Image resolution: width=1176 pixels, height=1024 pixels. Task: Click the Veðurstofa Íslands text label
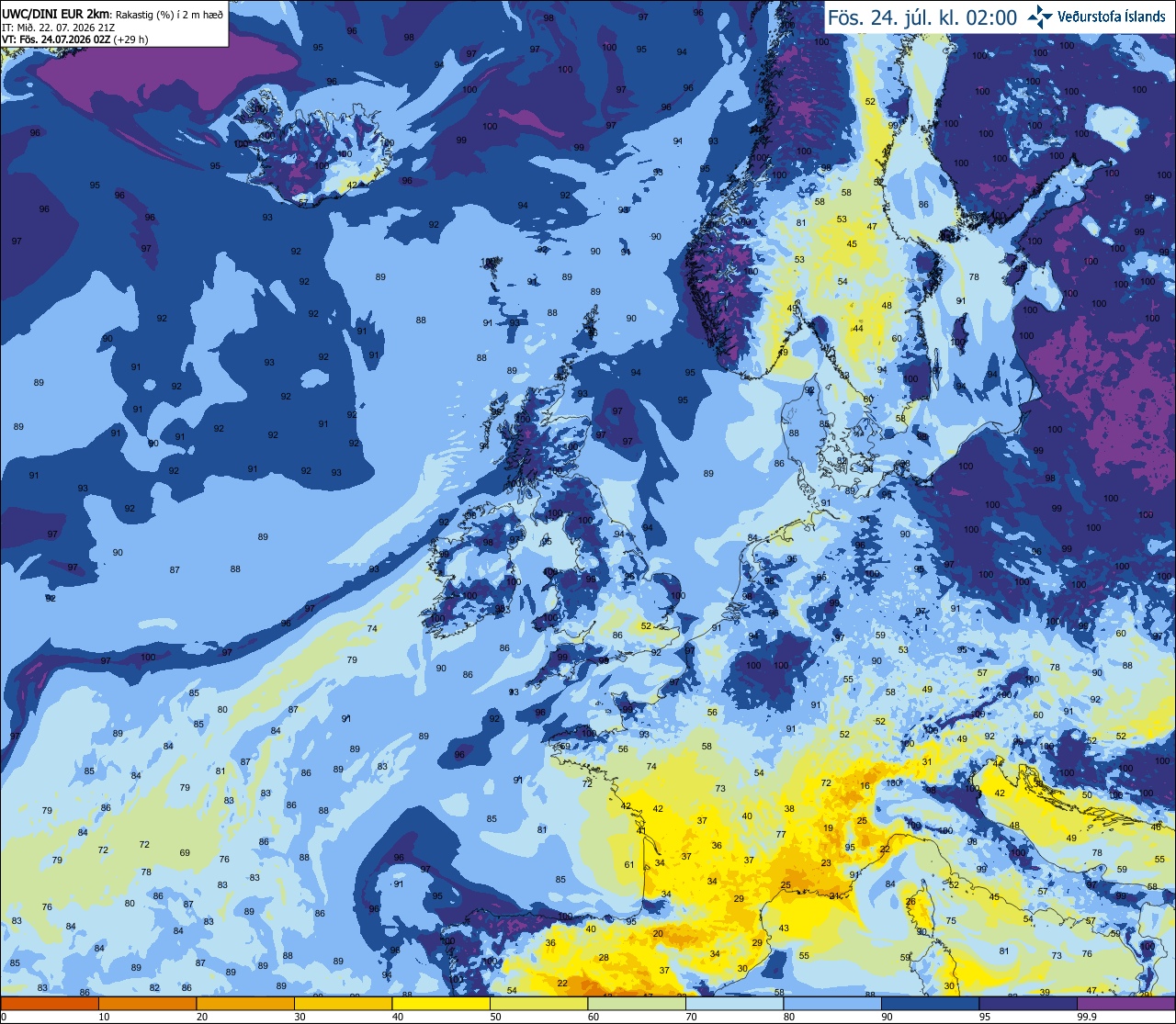click(x=1112, y=17)
